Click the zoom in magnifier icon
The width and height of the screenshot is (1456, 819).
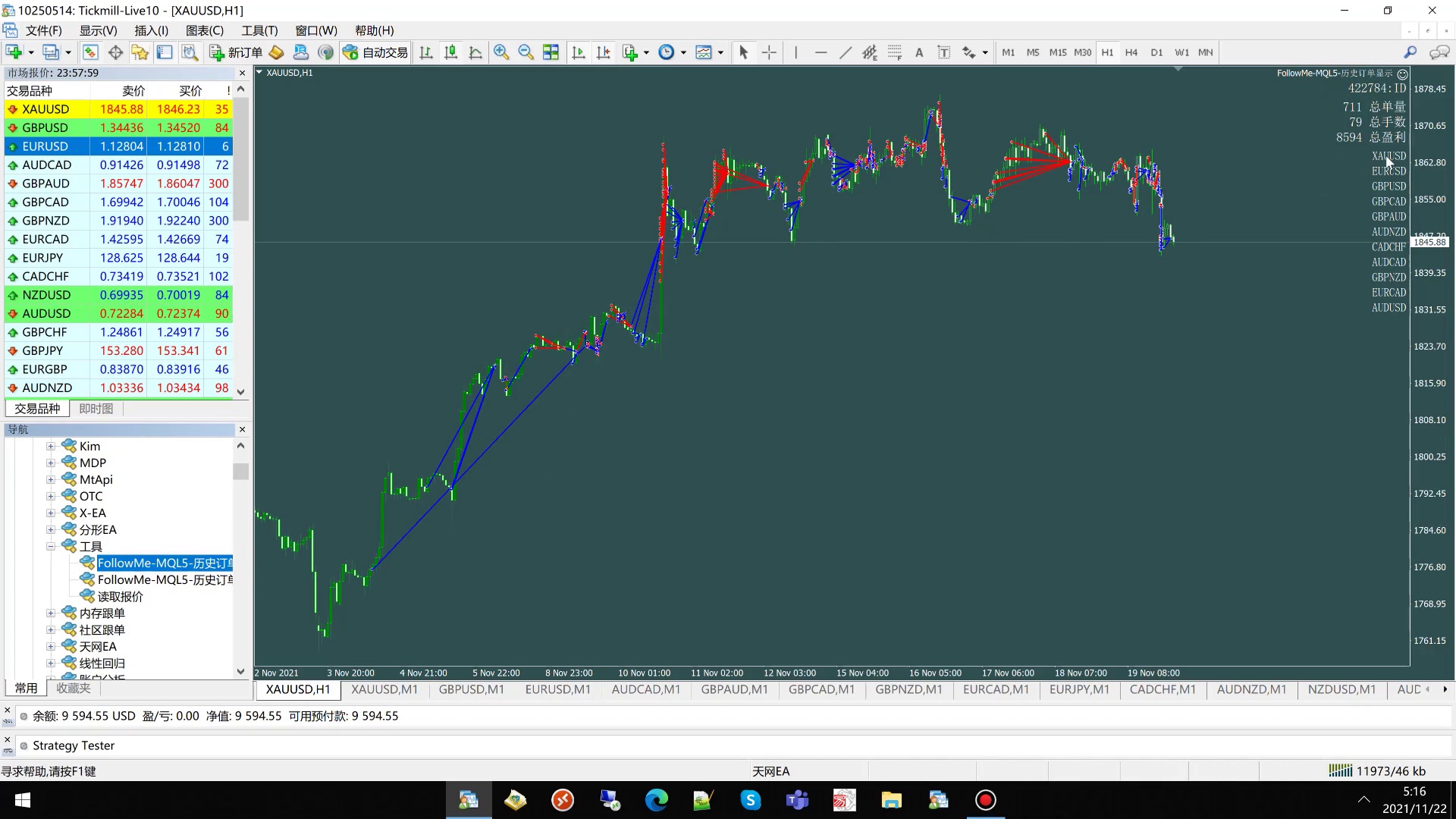tap(501, 52)
